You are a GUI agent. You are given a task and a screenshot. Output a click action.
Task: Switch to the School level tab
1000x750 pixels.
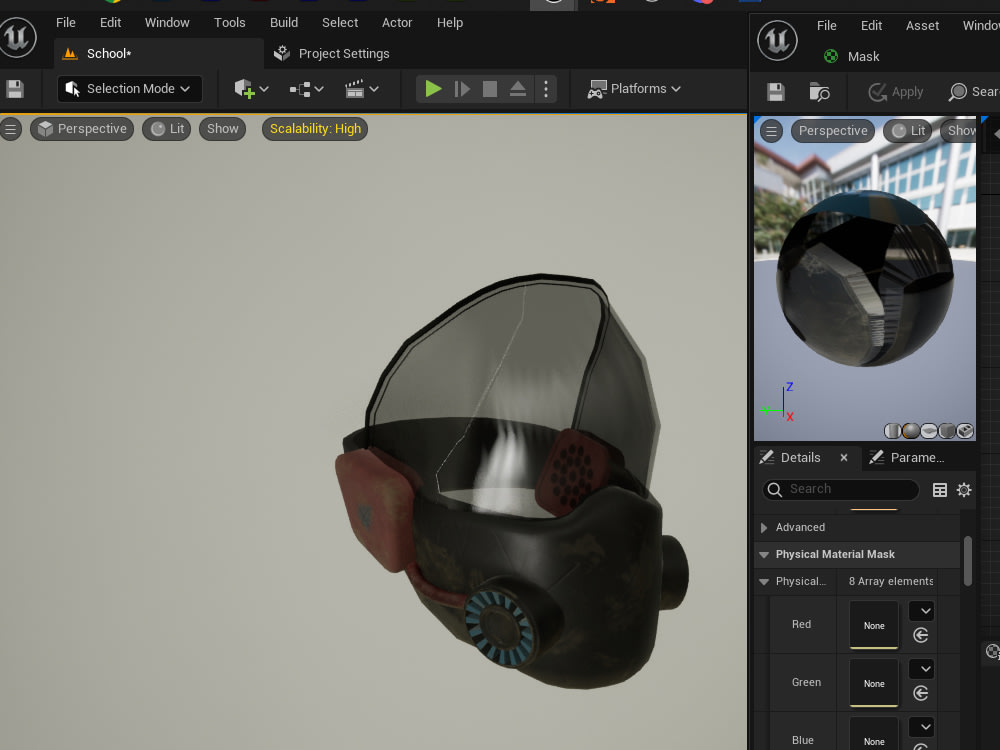159,54
